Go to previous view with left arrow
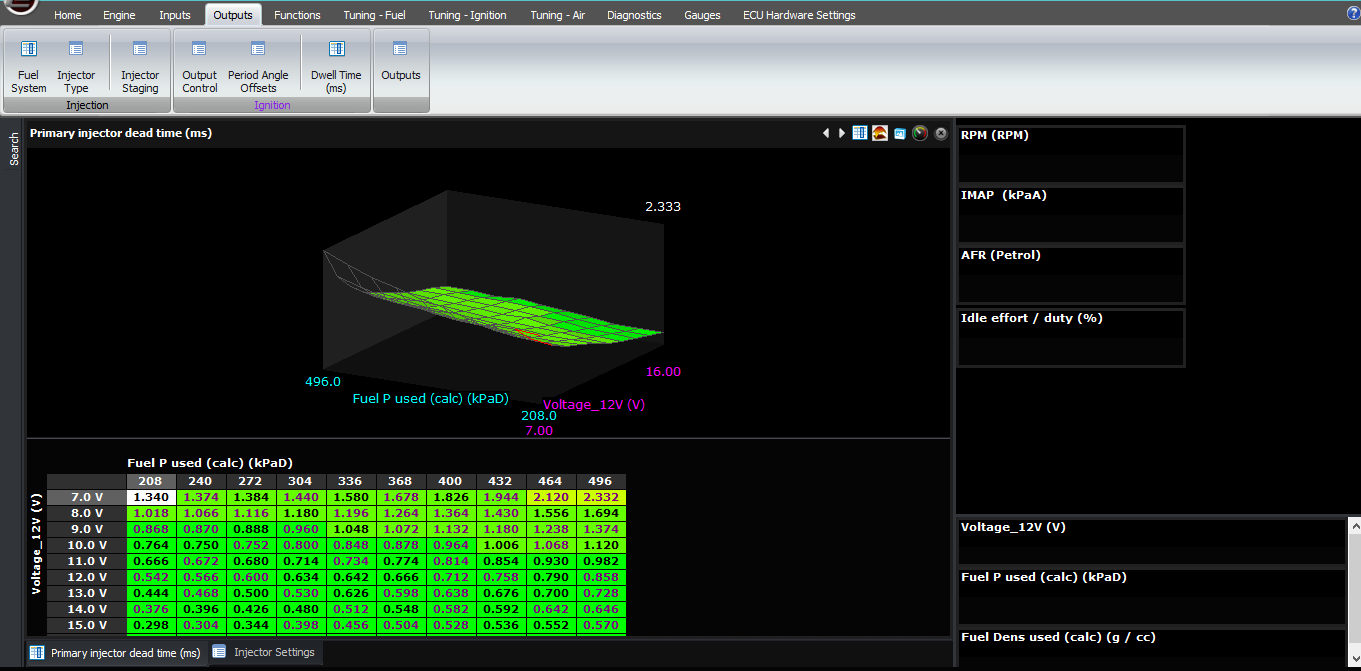The height and width of the screenshot is (671, 1361). 826,133
